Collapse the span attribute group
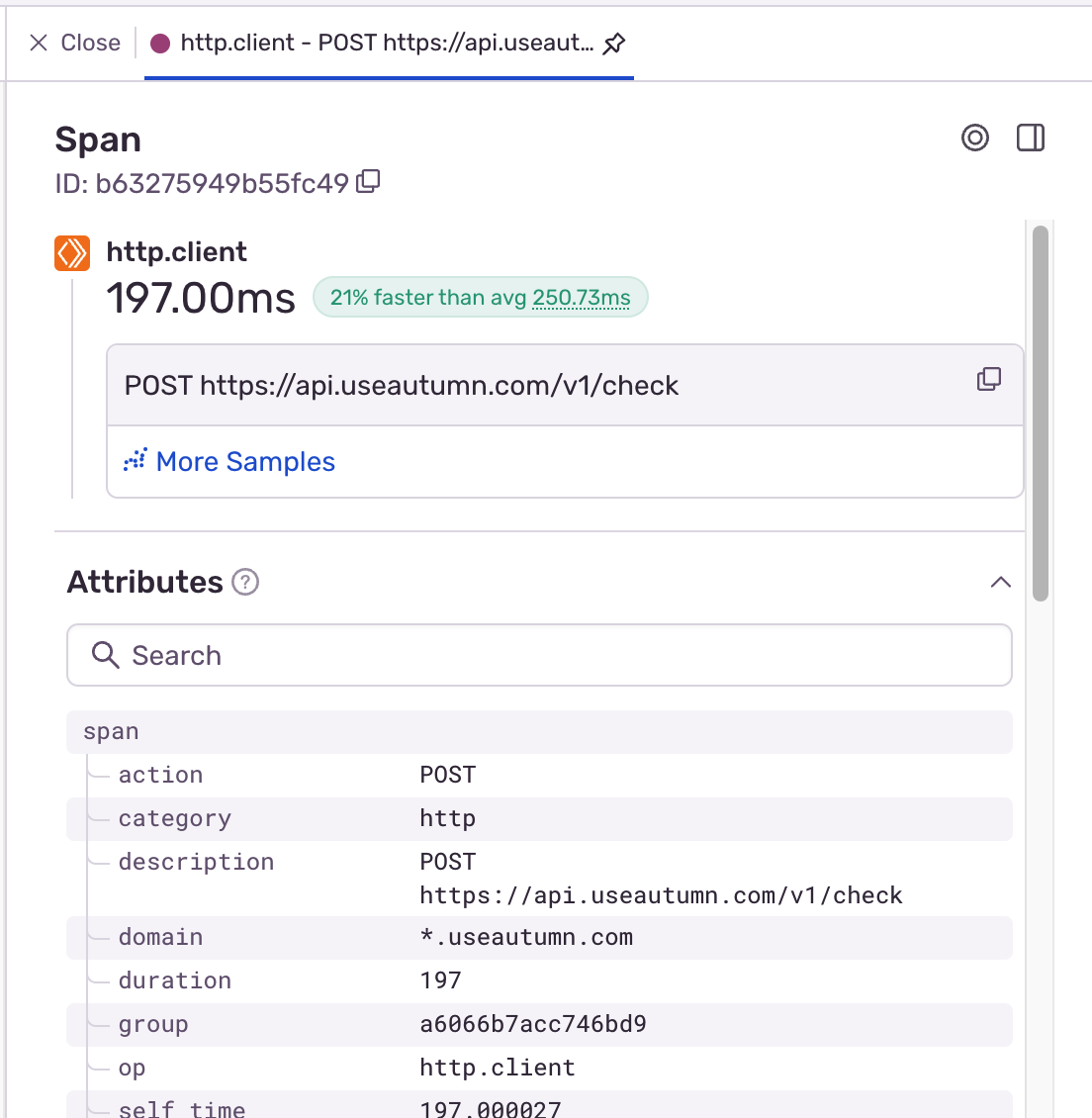1092x1118 pixels. pyautogui.click(x=111, y=732)
